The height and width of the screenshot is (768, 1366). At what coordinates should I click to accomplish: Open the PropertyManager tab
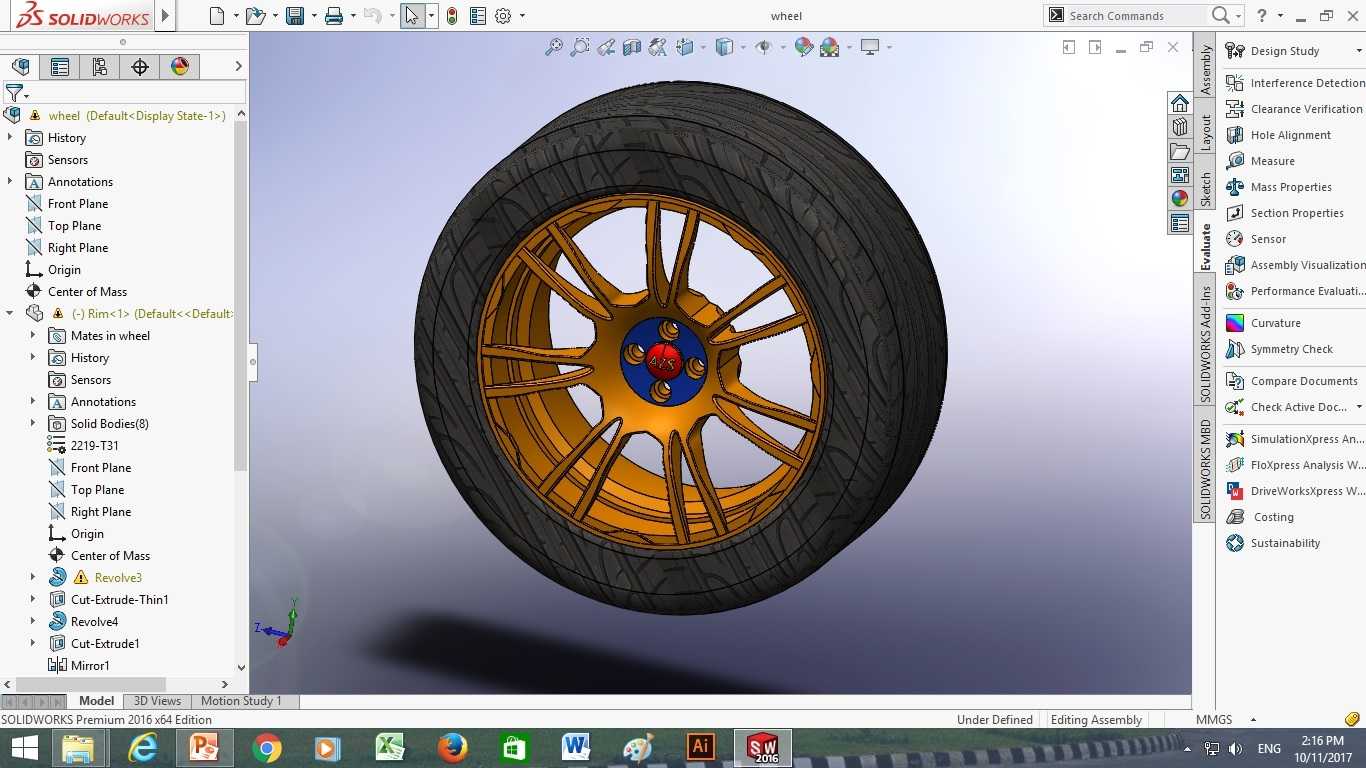60,67
